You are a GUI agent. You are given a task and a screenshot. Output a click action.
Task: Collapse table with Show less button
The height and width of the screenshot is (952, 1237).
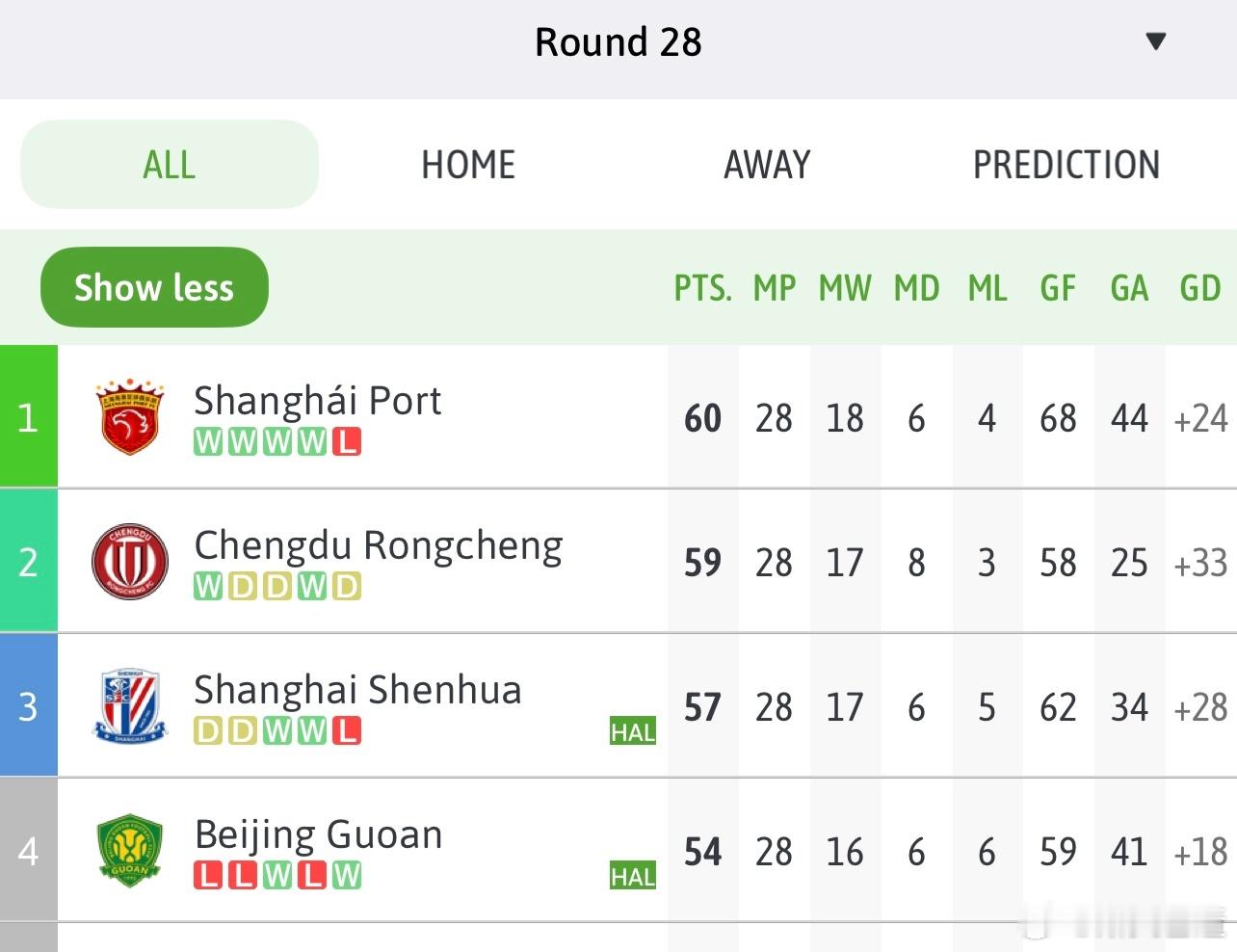pos(154,287)
